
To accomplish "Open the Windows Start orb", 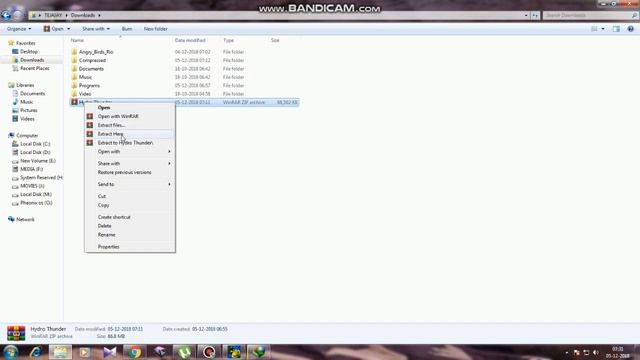I will coord(11,352).
